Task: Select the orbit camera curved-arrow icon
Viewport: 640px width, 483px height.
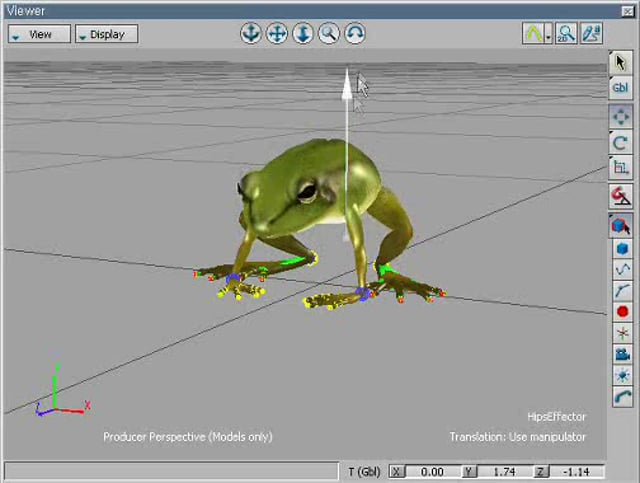Action: tap(355, 33)
